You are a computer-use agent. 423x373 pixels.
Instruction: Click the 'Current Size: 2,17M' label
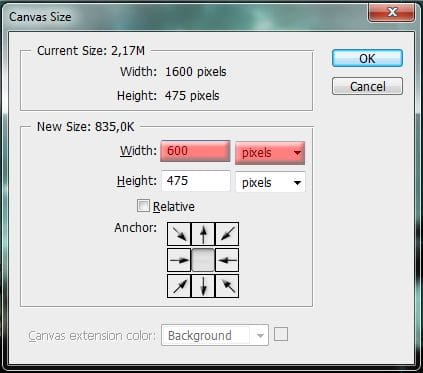coord(91,51)
